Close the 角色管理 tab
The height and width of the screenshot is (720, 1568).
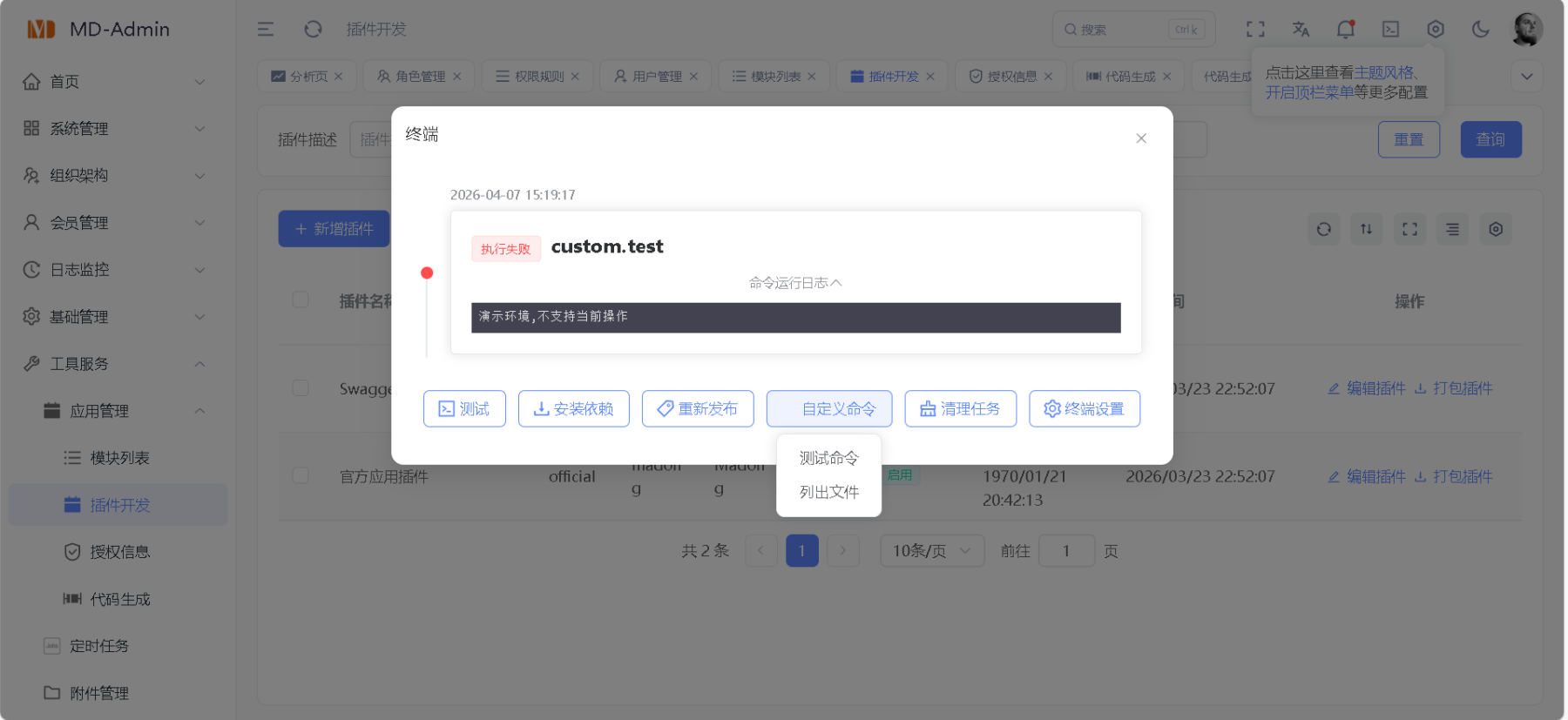pyautogui.click(x=457, y=77)
